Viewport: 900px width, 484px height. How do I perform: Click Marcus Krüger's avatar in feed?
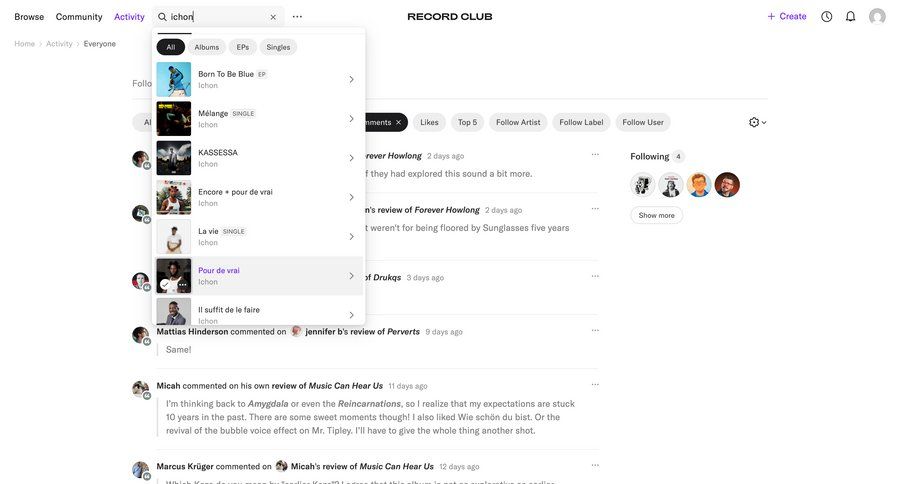pyautogui.click(x=141, y=470)
